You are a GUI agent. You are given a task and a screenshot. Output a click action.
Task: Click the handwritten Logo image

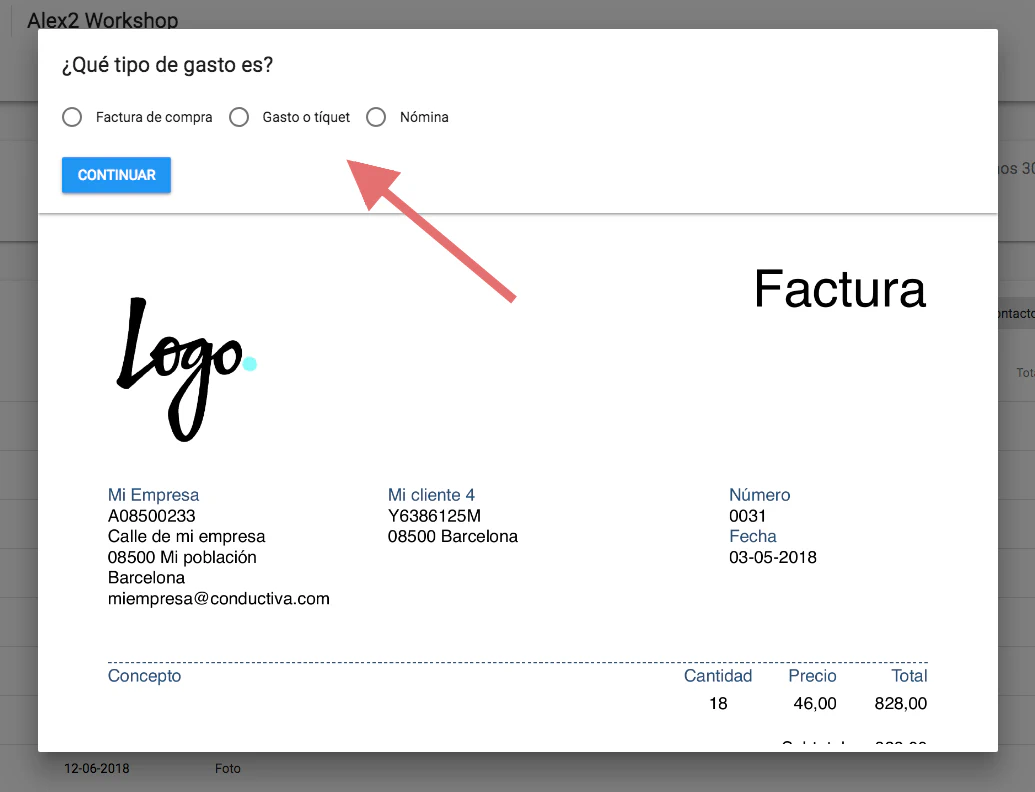(x=179, y=367)
